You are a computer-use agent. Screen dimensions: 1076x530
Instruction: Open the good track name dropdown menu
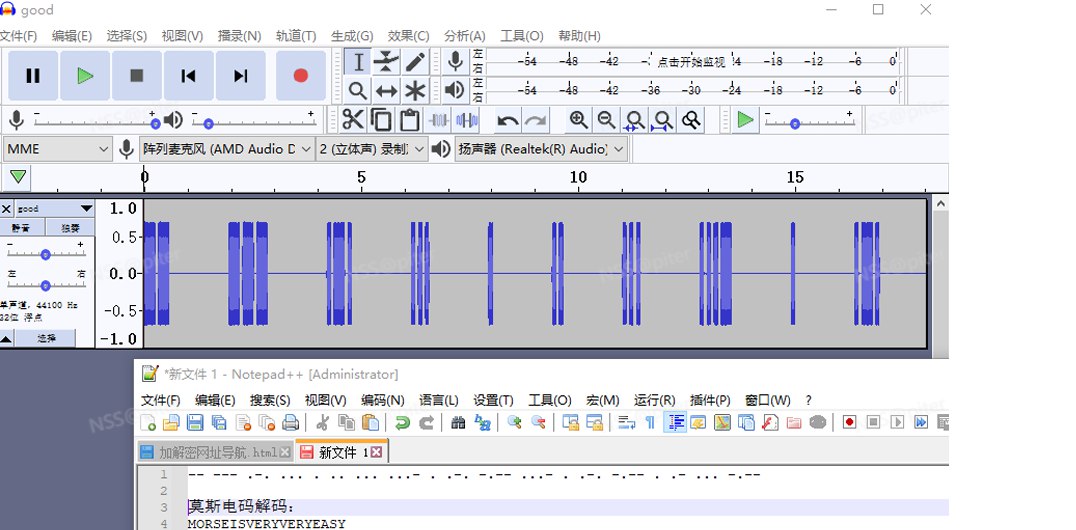pos(86,208)
